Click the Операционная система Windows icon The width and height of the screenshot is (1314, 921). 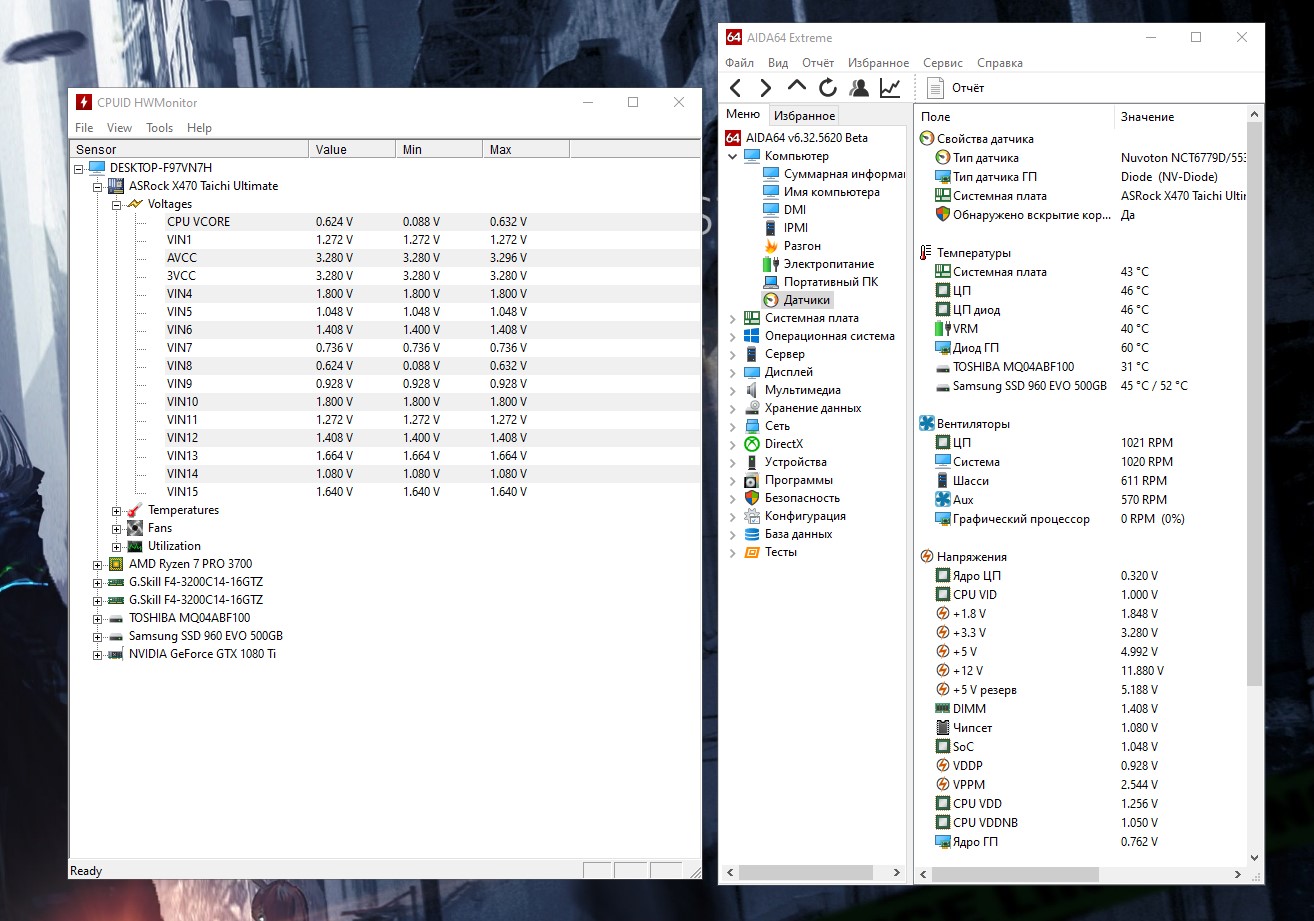752,336
